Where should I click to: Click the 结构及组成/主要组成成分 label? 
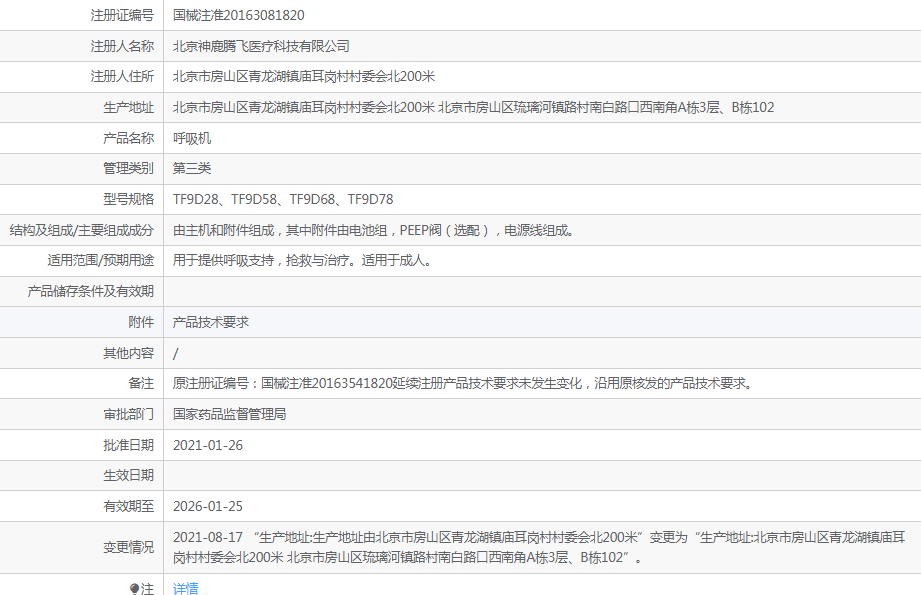(82, 230)
